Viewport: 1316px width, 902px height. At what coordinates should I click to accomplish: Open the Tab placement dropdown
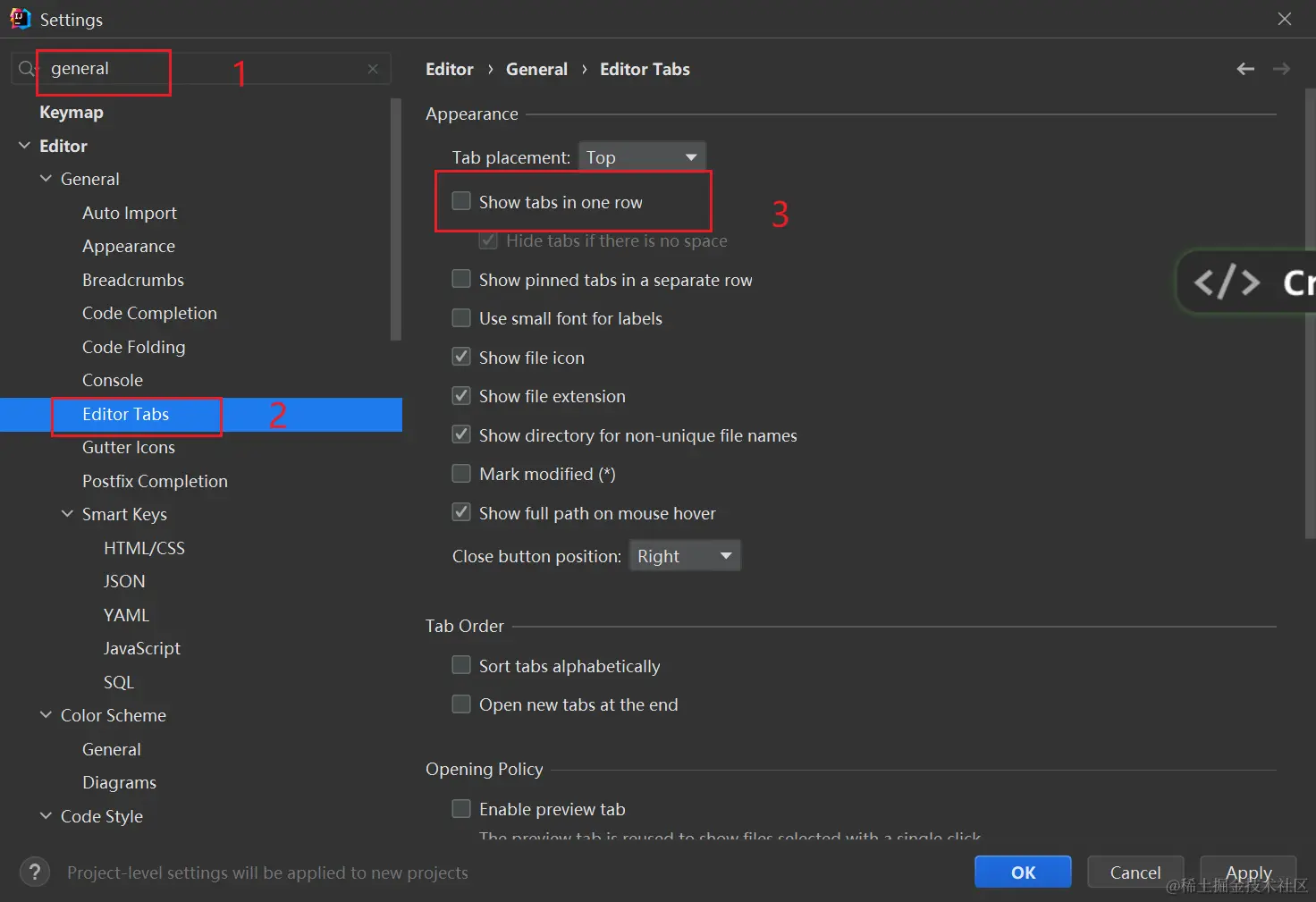coord(642,157)
